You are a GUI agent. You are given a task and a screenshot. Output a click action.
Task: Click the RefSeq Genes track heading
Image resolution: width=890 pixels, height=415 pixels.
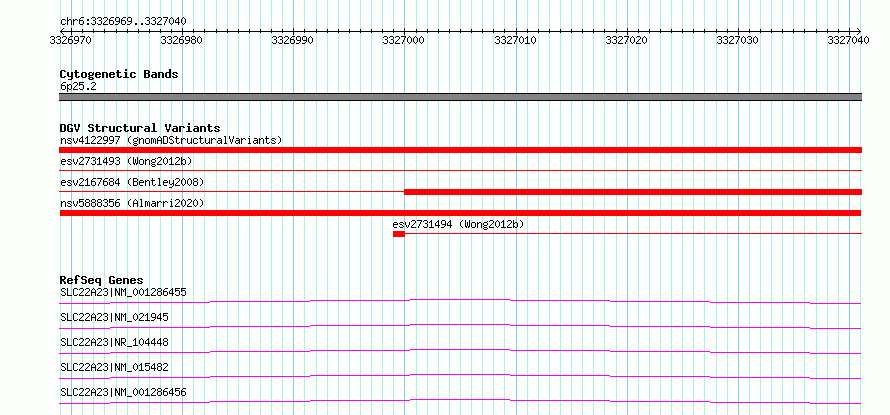pyautogui.click(x=101, y=280)
